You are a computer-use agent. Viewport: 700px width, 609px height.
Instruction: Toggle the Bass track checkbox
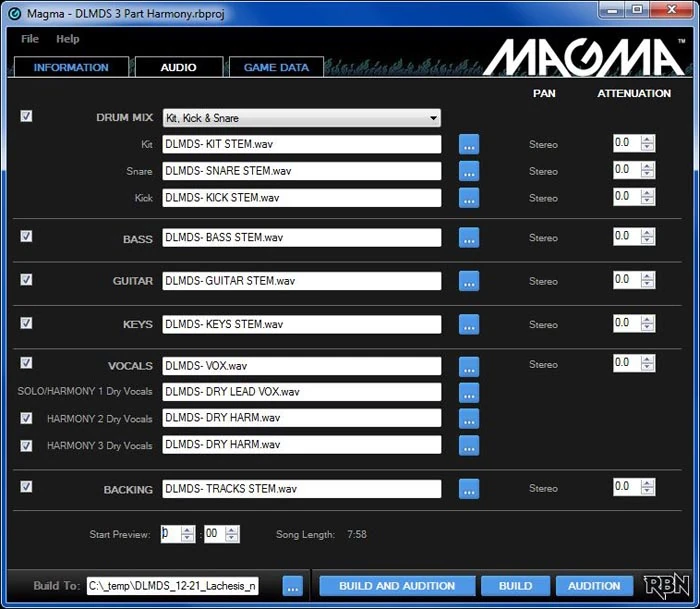pyautogui.click(x=26, y=236)
